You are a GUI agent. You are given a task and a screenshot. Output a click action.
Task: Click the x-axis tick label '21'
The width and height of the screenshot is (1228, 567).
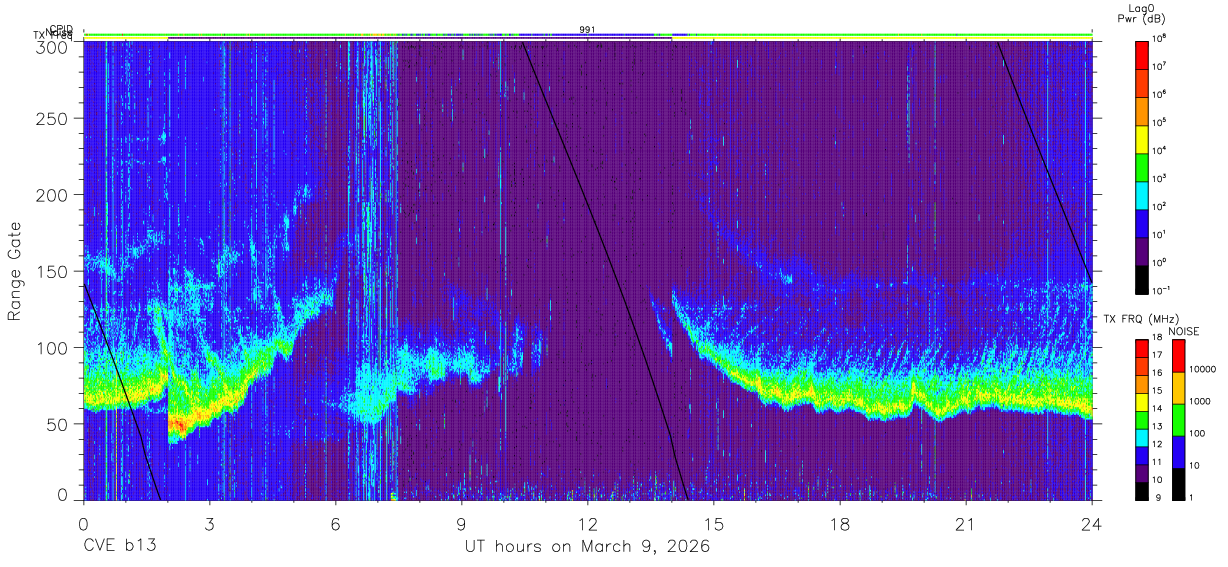(x=965, y=524)
